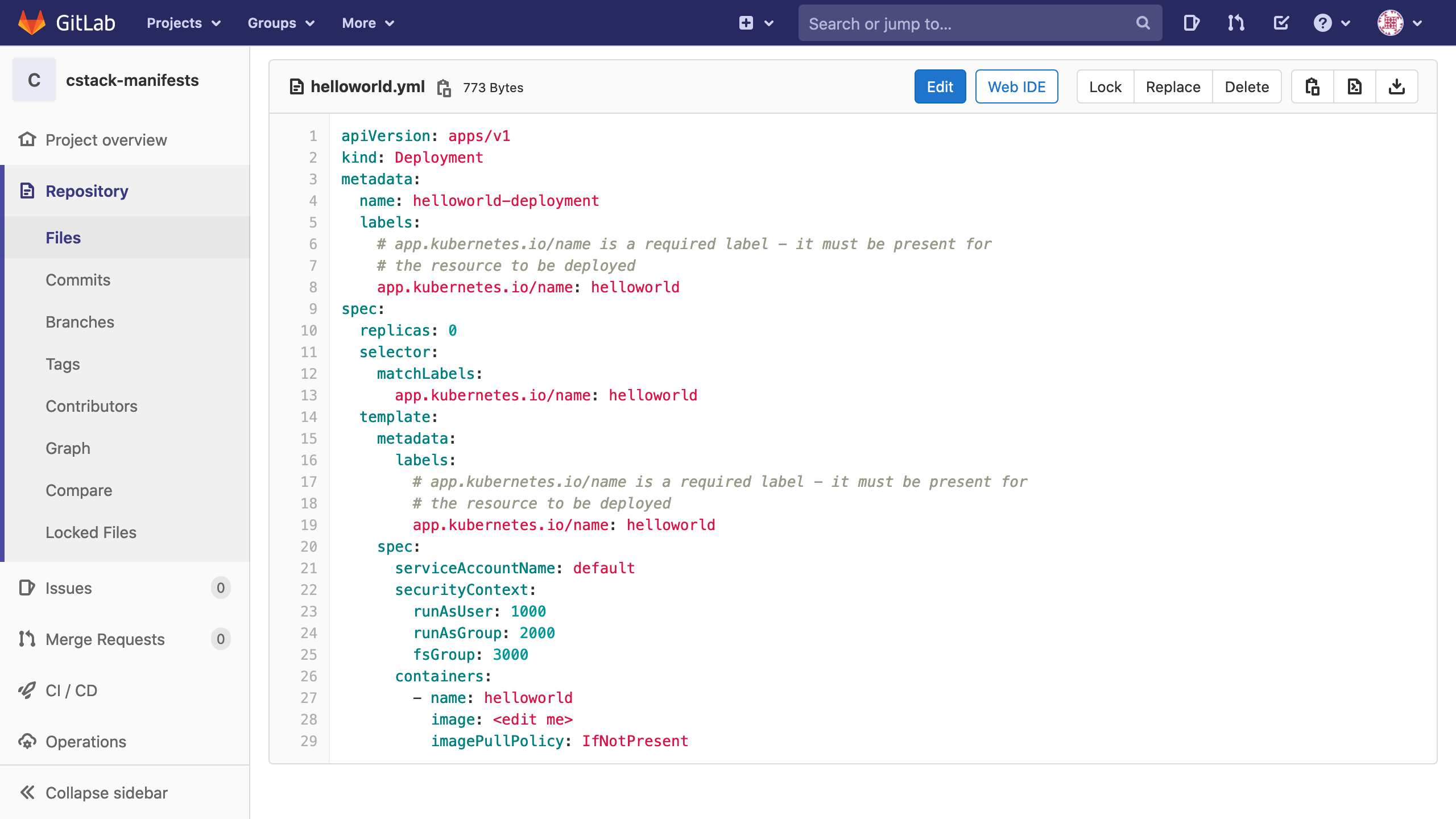Open the To-Do list checkmark icon
Screen dimensions: 1456x819
(1281, 23)
